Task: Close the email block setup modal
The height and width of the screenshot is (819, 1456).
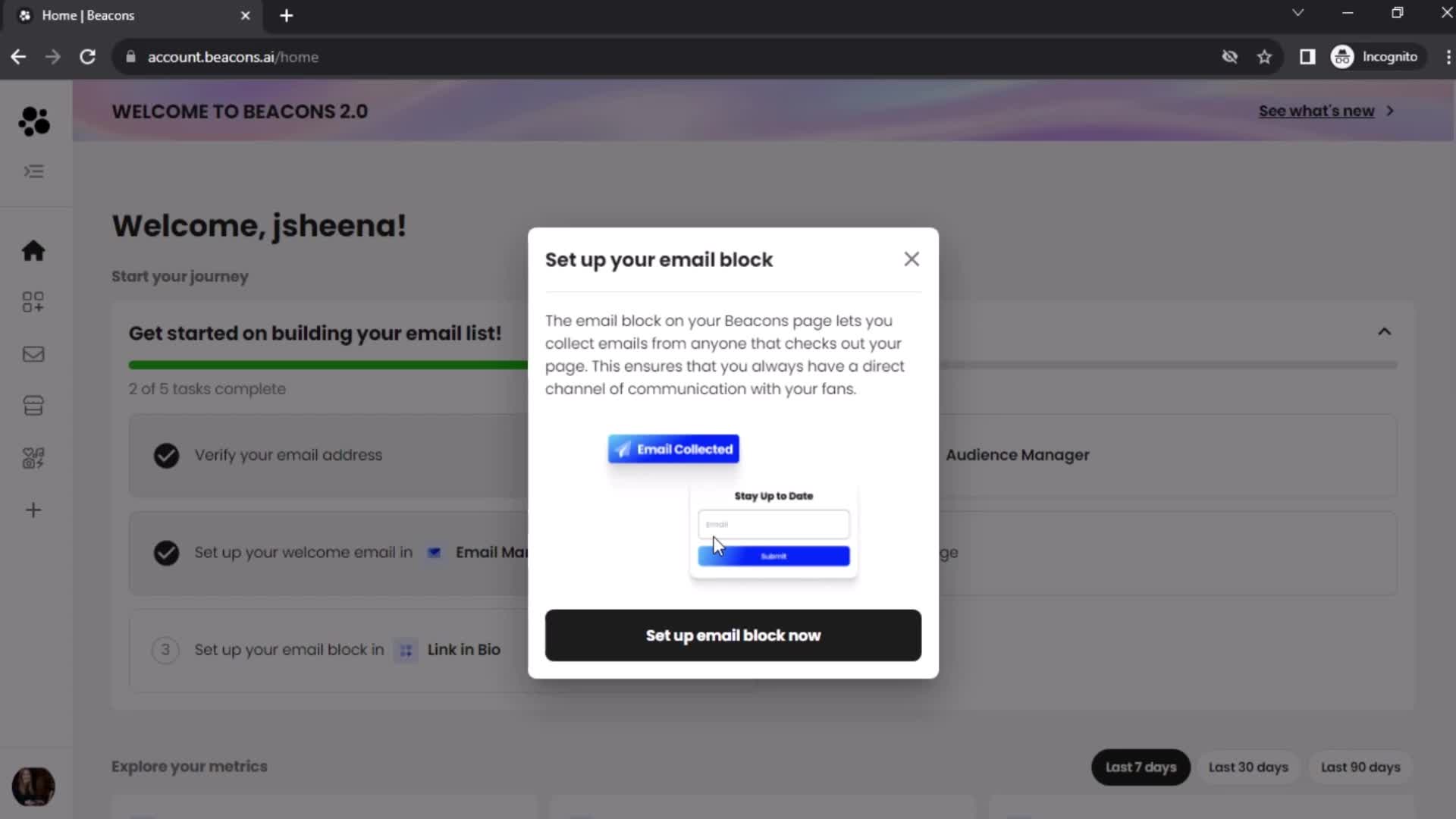Action: tap(911, 259)
